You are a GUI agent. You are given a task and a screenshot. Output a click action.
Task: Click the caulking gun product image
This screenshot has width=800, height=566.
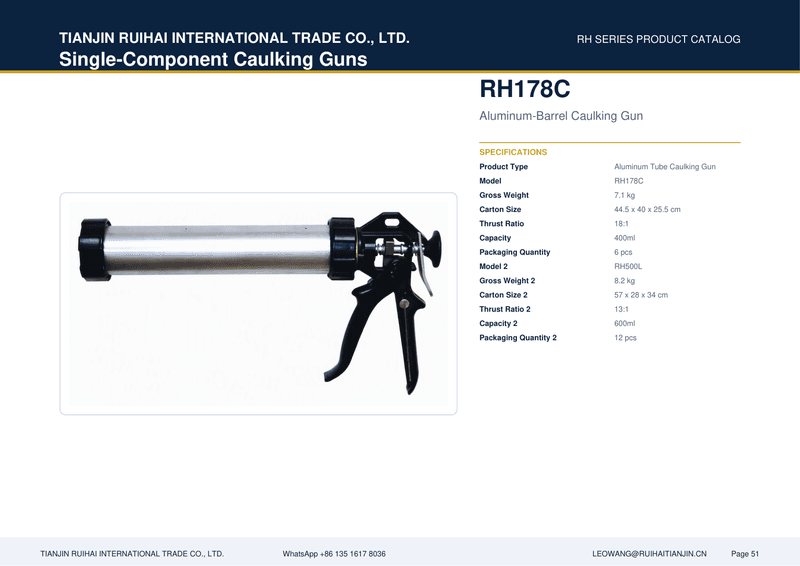tap(259, 304)
